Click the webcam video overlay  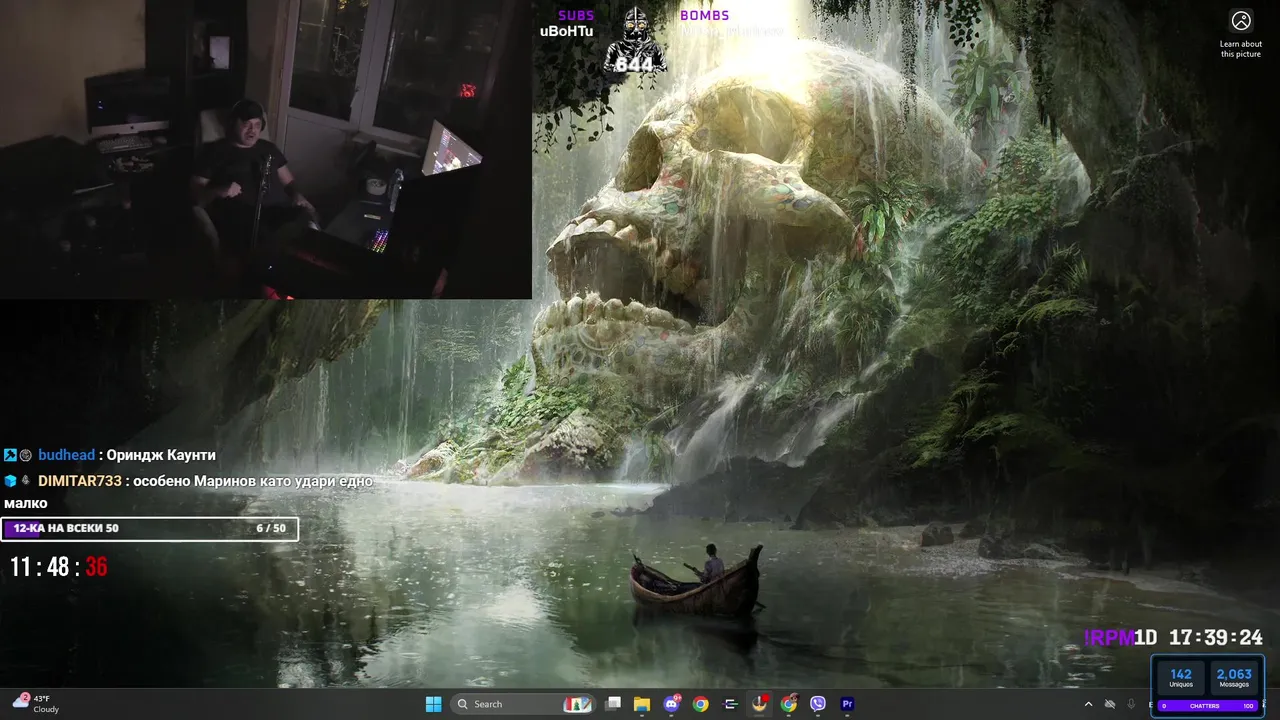pyautogui.click(x=266, y=149)
